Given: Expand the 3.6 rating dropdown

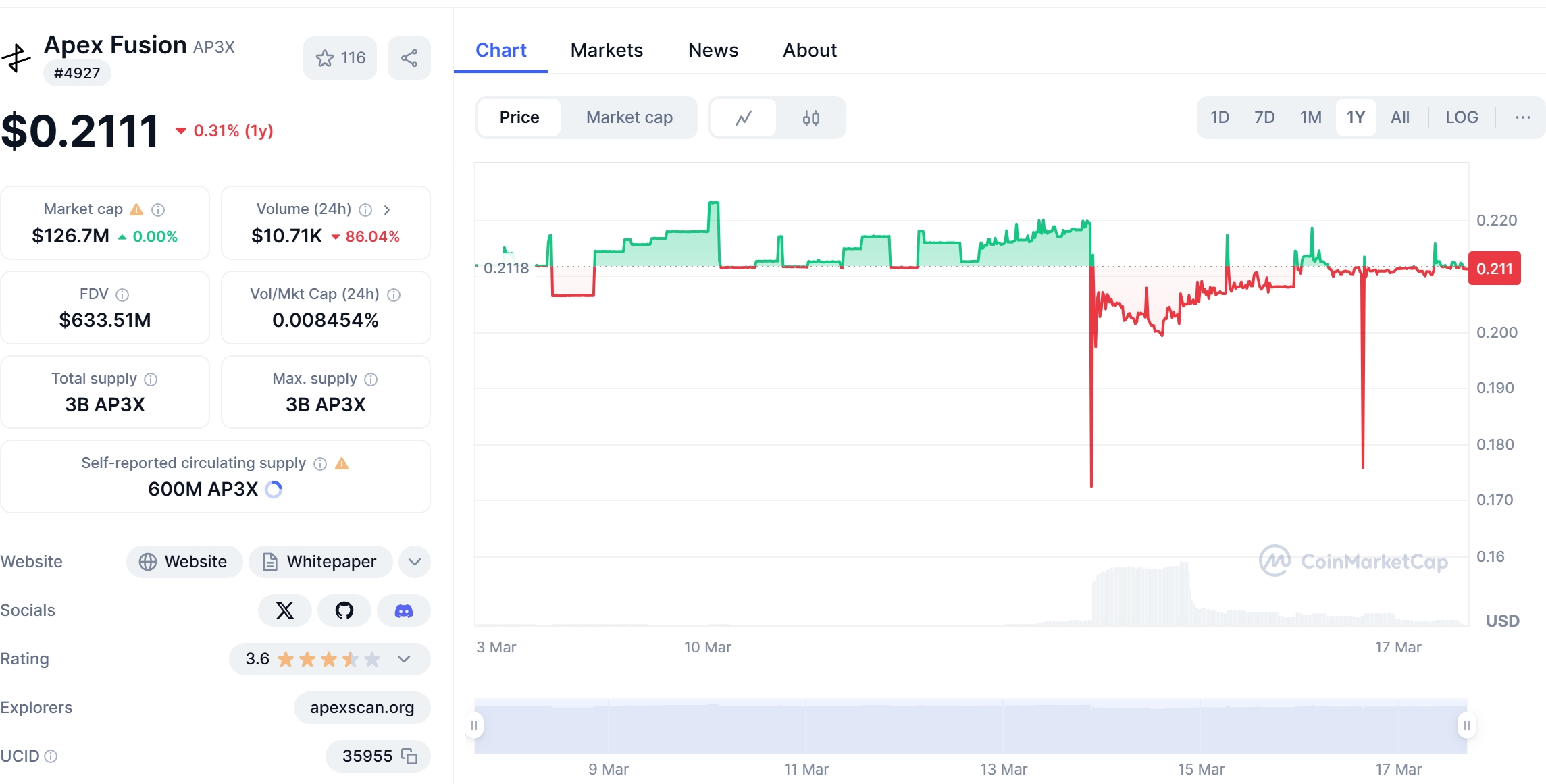Looking at the screenshot, I should 404,659.
